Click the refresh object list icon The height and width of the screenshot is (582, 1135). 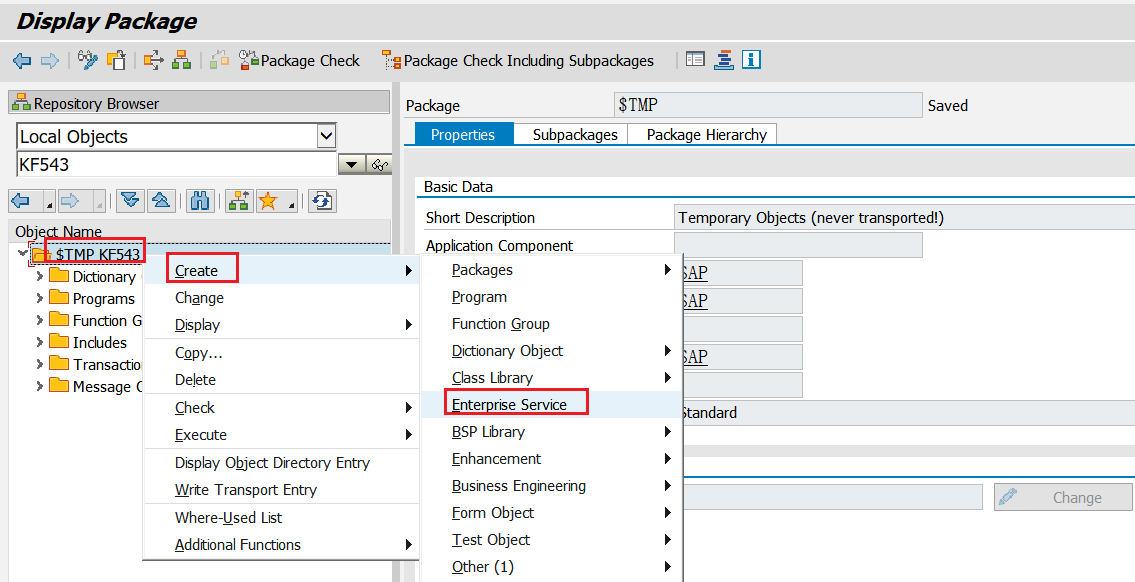coord(321,201)
